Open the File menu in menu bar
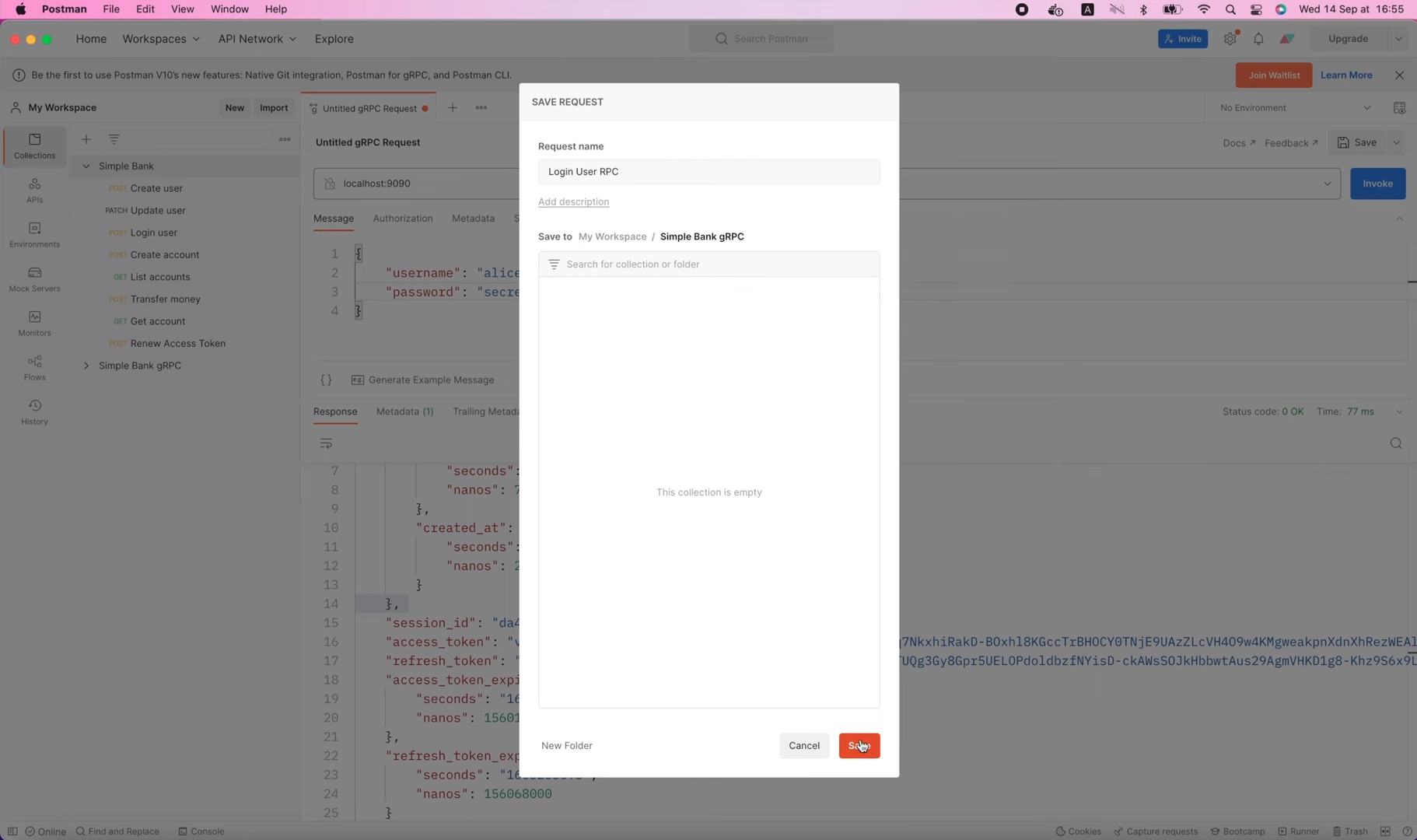The width and height of the screenshot is (1417, 840). point(111,9)
